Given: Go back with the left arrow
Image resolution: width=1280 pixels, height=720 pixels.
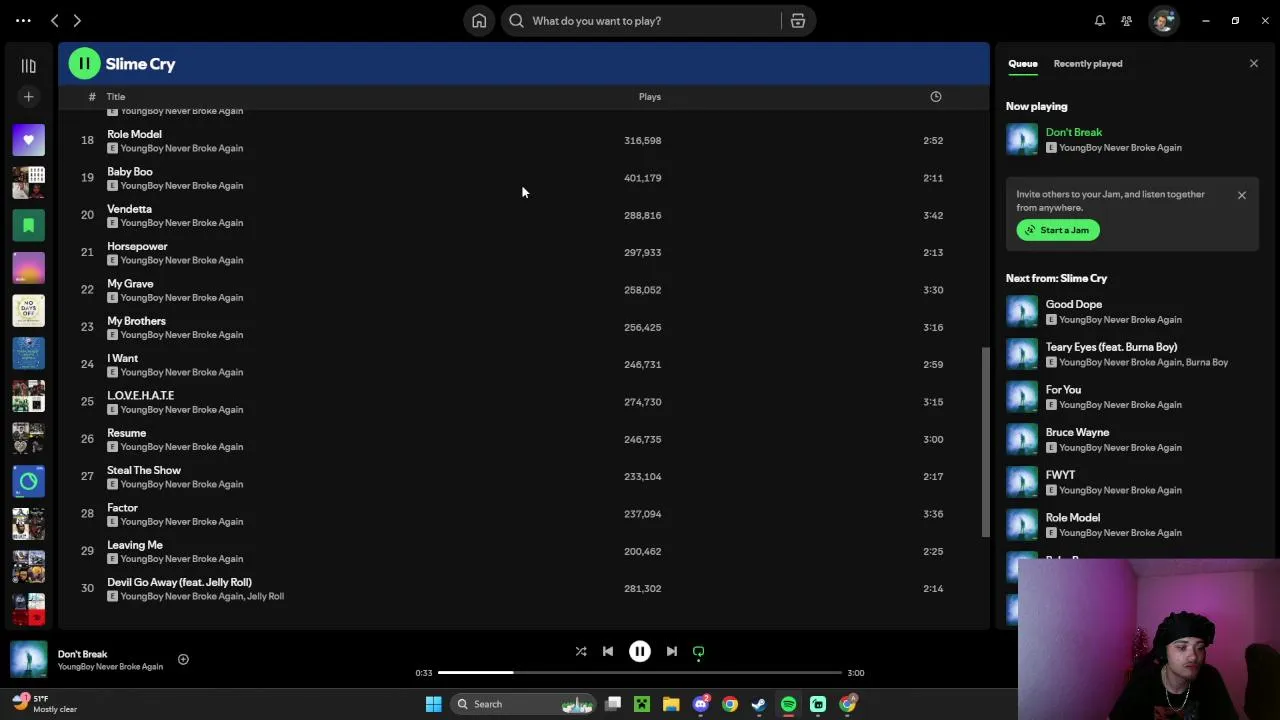Looking at the screenshot, I should coord(55,20).
